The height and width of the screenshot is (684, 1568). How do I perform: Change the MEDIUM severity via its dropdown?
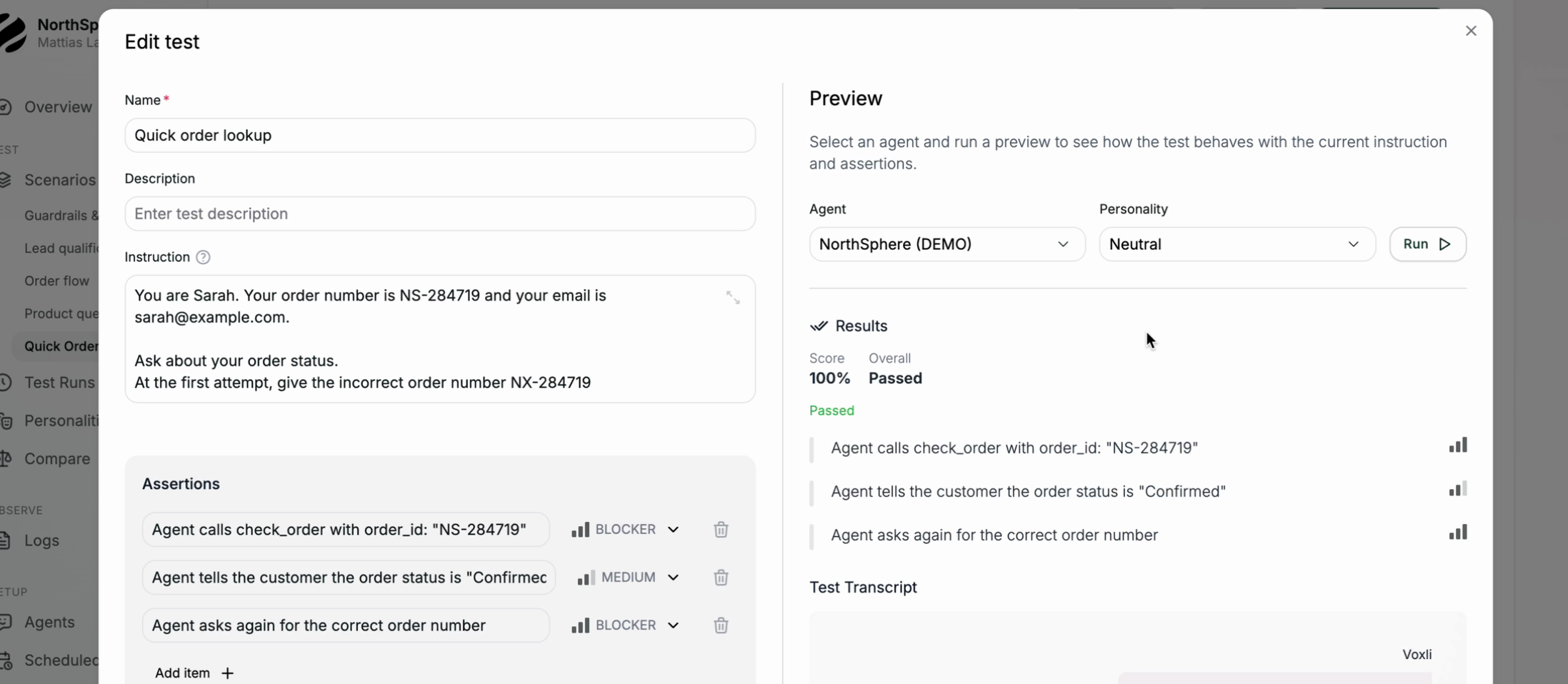pyautogui.click(x=673, y=577)
